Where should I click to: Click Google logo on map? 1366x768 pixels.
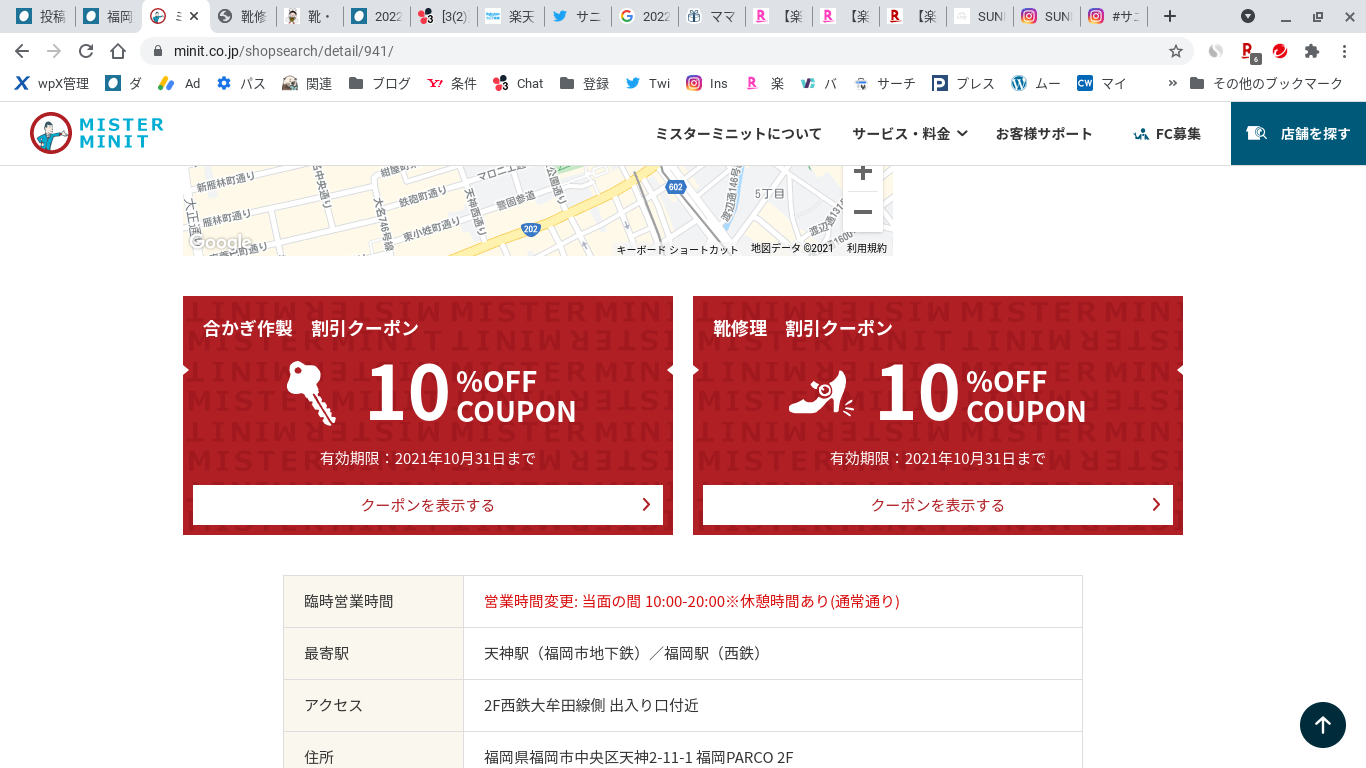220,242
